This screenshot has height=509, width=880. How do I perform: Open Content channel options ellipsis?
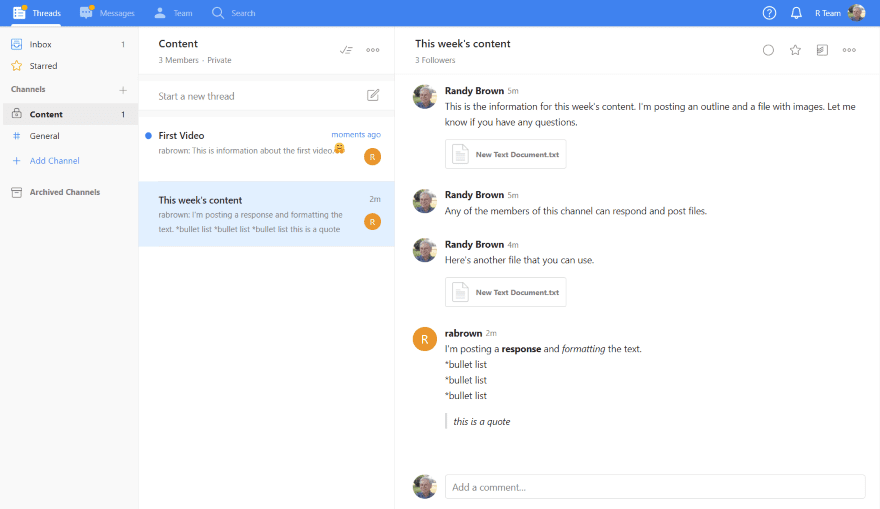pos(373,50)
